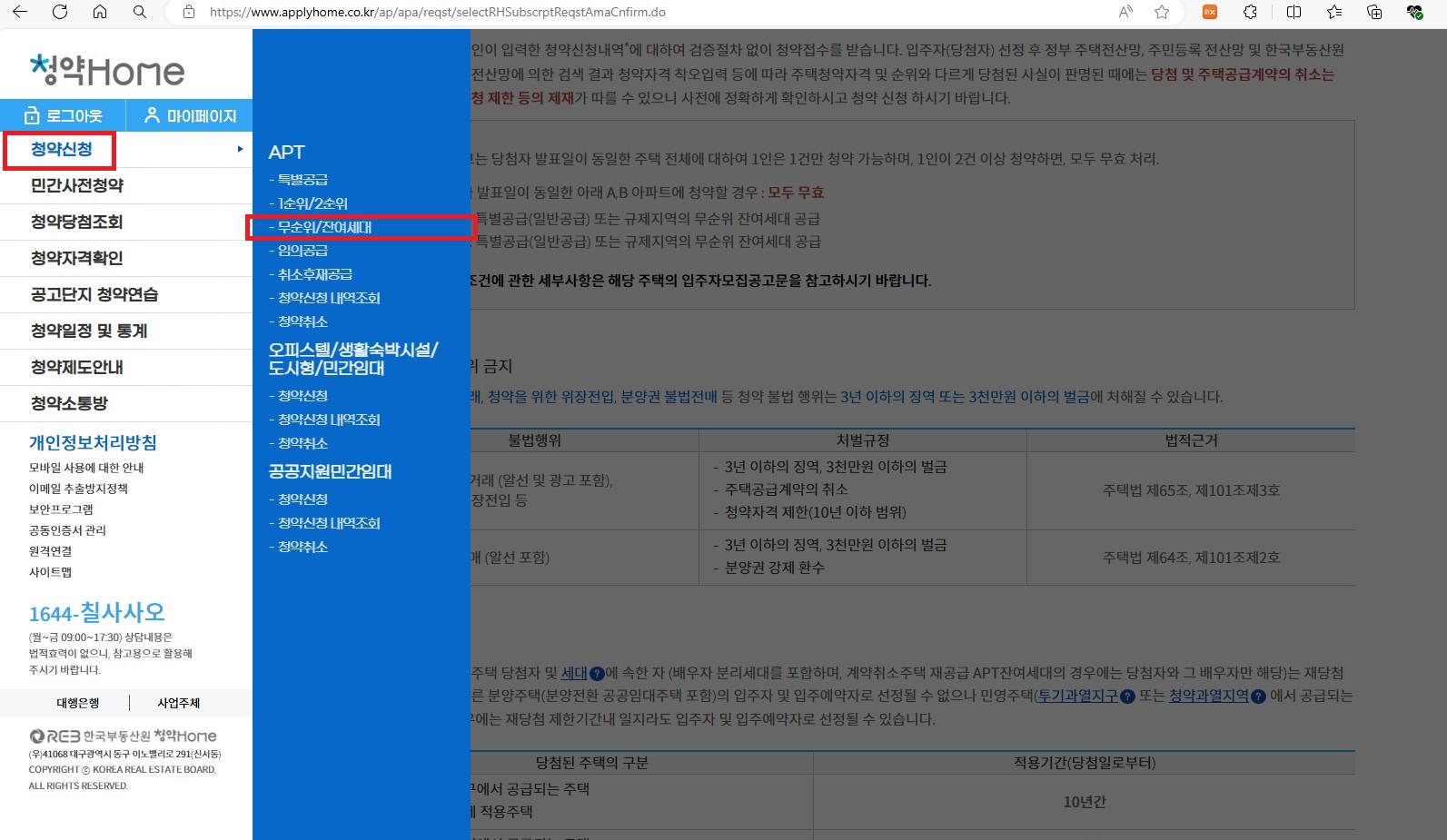Click 공공지원민간임대 submenu heading
Screen dimensions: 1447x840
[330, 471]
